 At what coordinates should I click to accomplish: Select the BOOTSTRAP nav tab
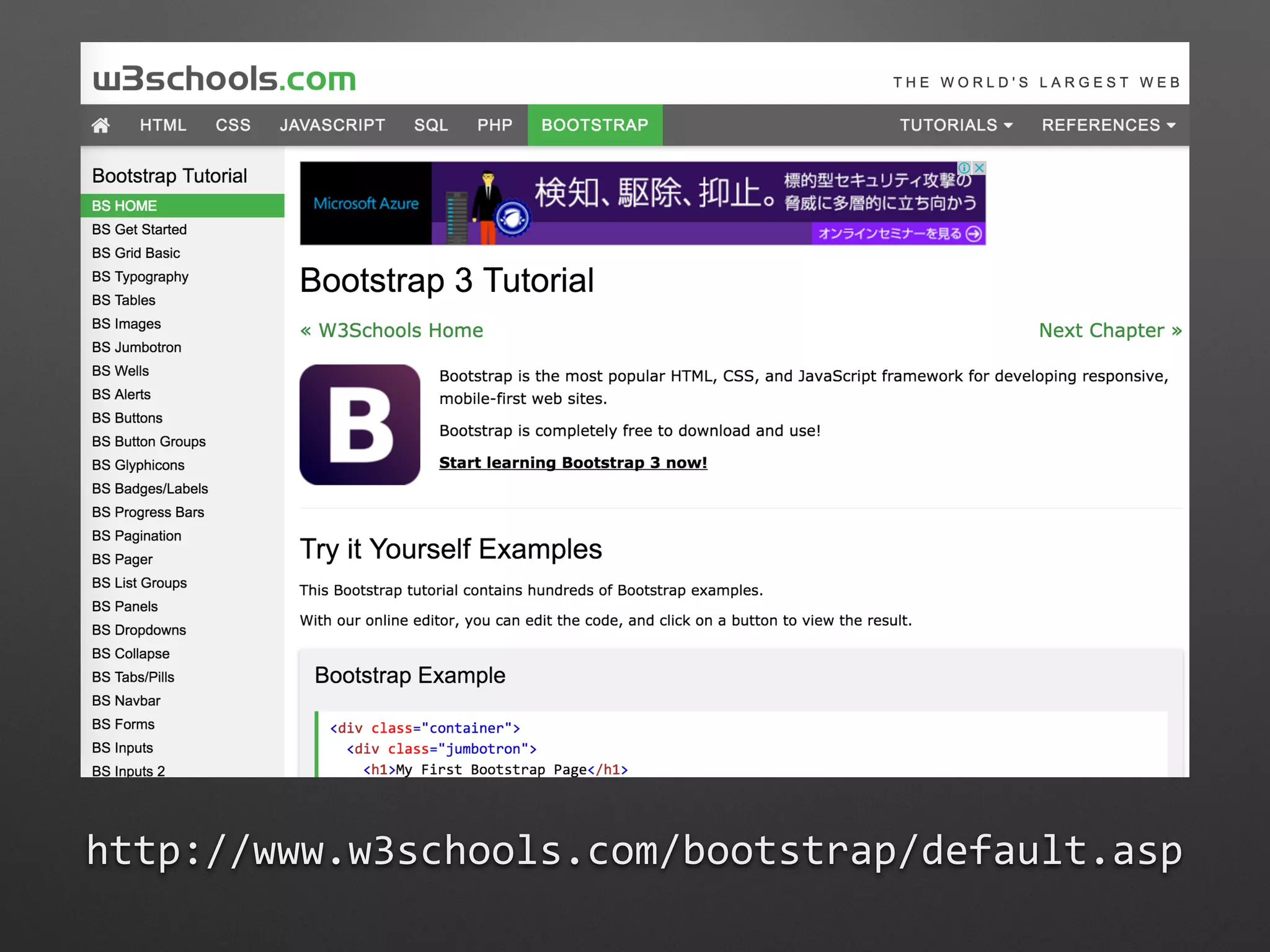595,125
